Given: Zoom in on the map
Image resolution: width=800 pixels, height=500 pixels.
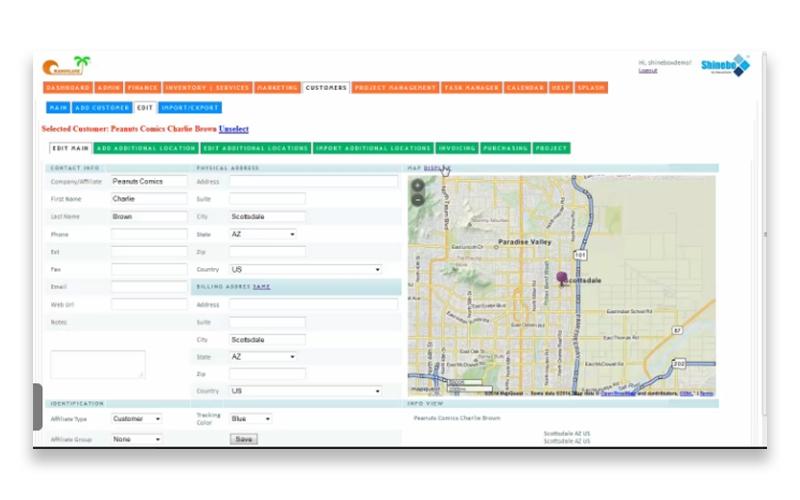Looking at the screenshot, I should click(418, 186).
